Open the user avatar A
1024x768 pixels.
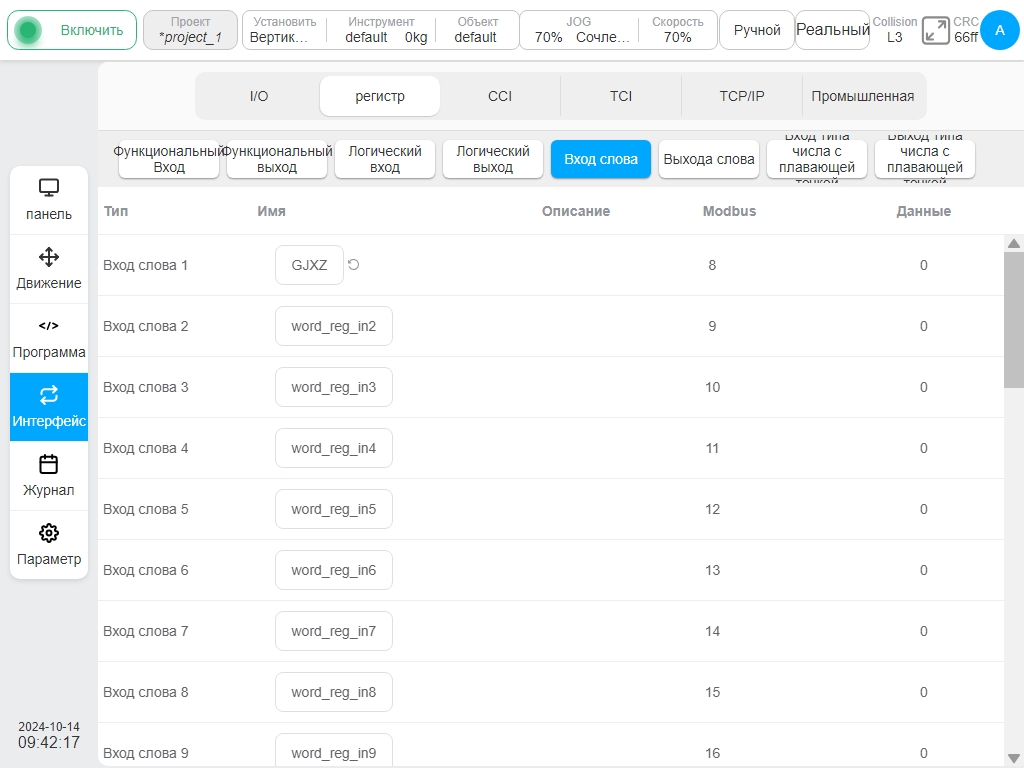click(1000, 30)
